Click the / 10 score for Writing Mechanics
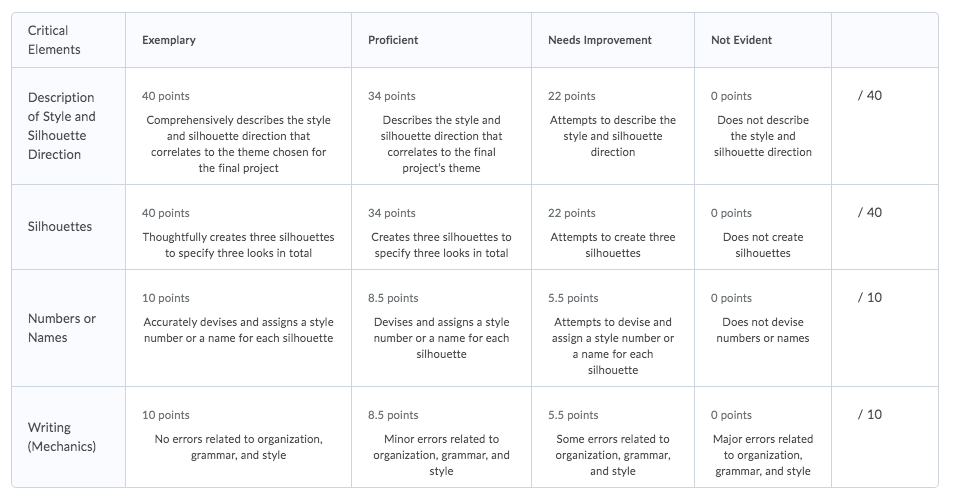 tap(870, 414)
